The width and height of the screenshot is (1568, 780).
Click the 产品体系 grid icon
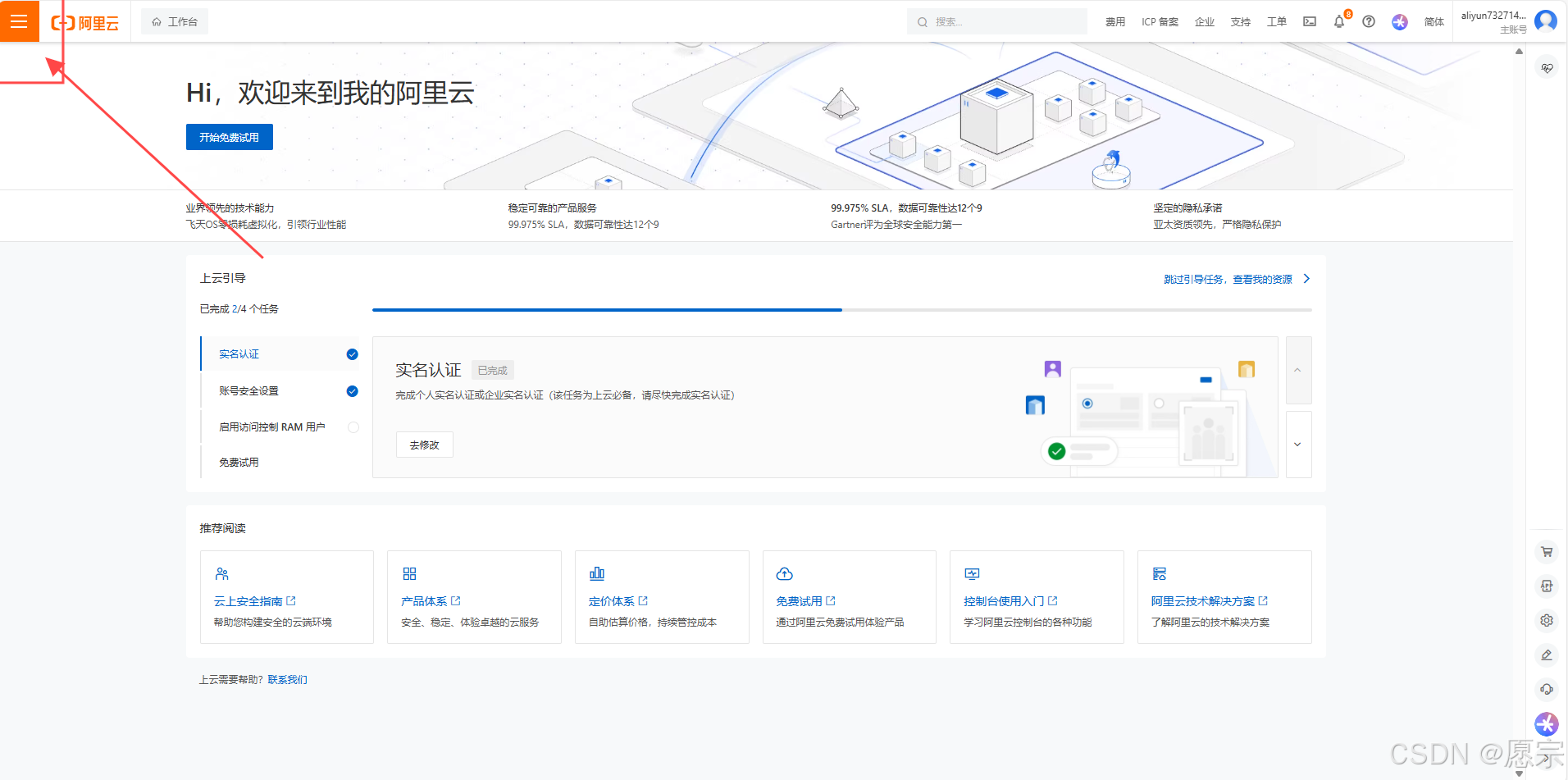tap(410, 574)
